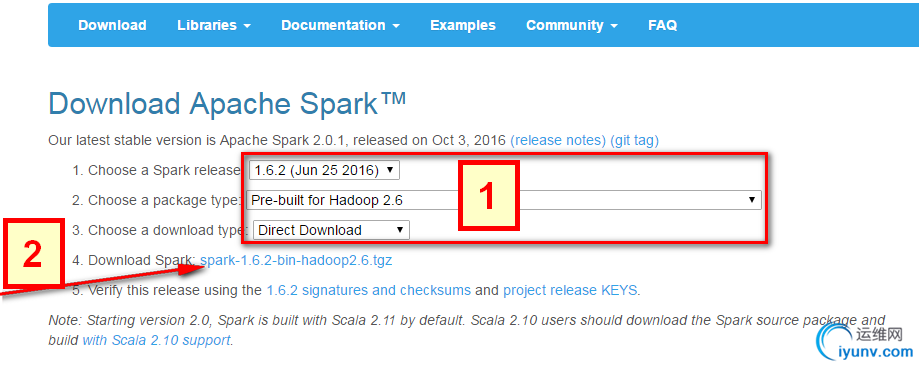919x368 pixels.
Task: Open project release KEYS link
Action: pos(570,290)
